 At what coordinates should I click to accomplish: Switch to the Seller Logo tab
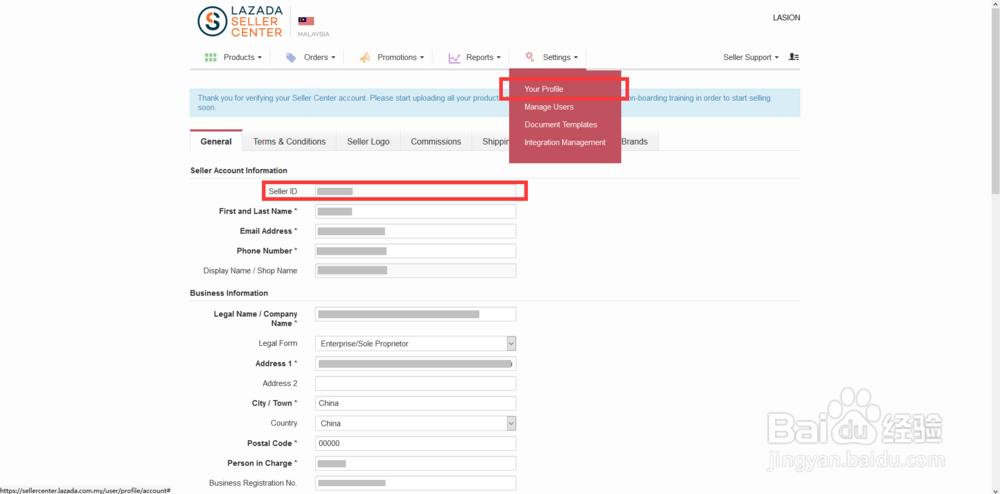click(x=368, y=142)
